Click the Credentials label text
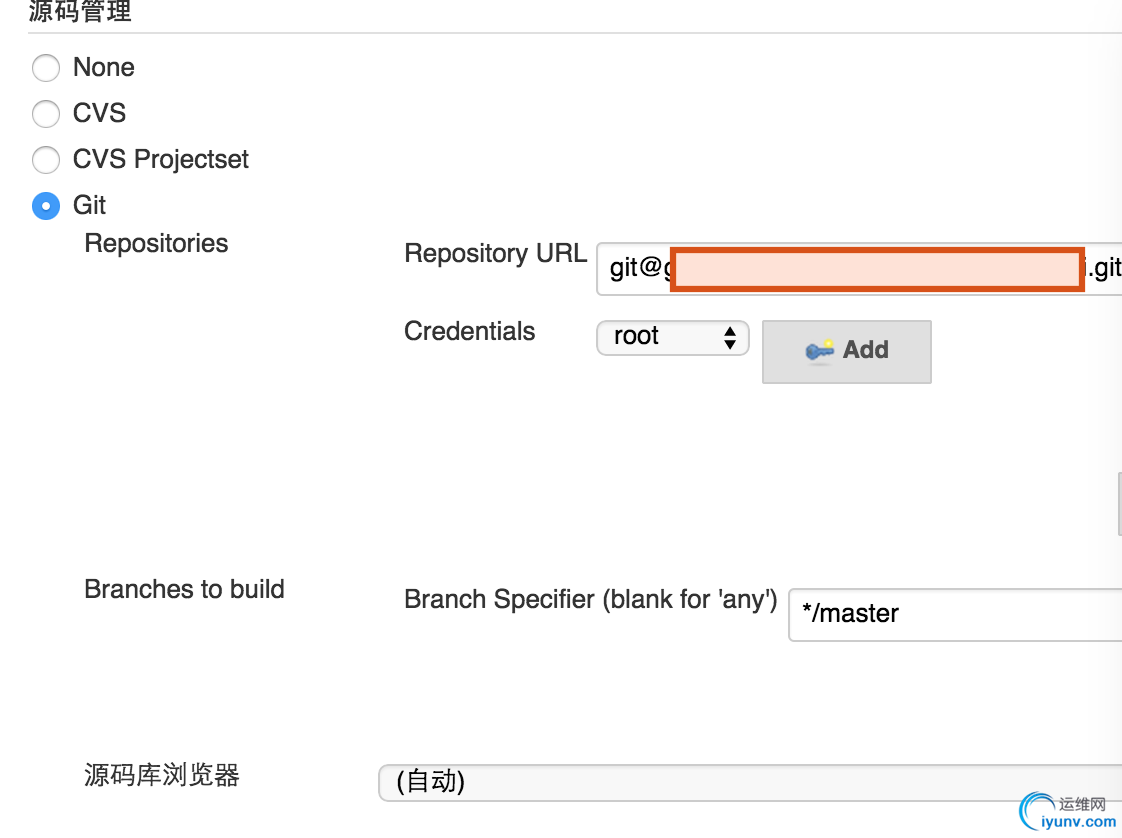 [469, 332]
